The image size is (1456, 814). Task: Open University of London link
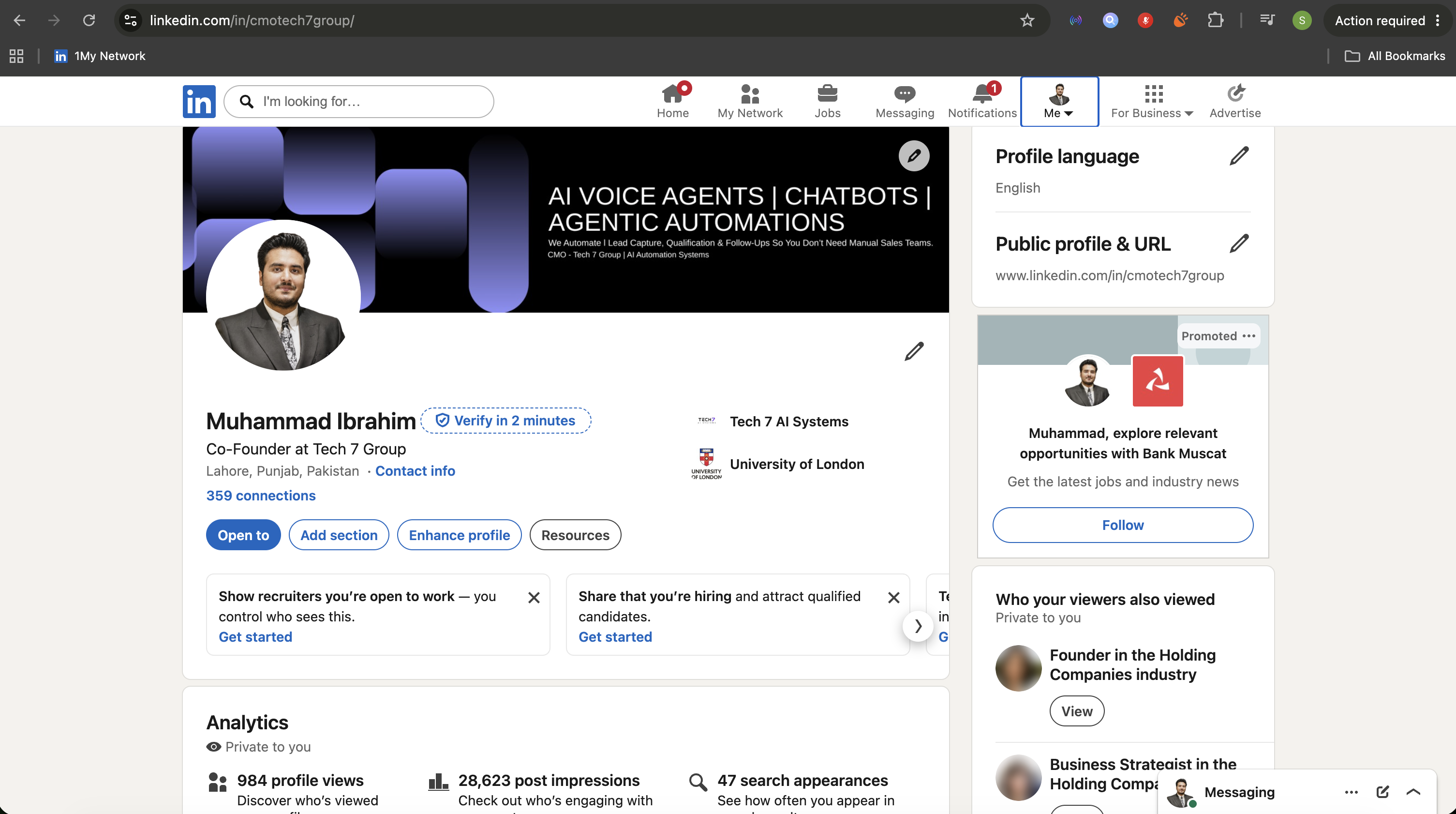click(797, 464)
